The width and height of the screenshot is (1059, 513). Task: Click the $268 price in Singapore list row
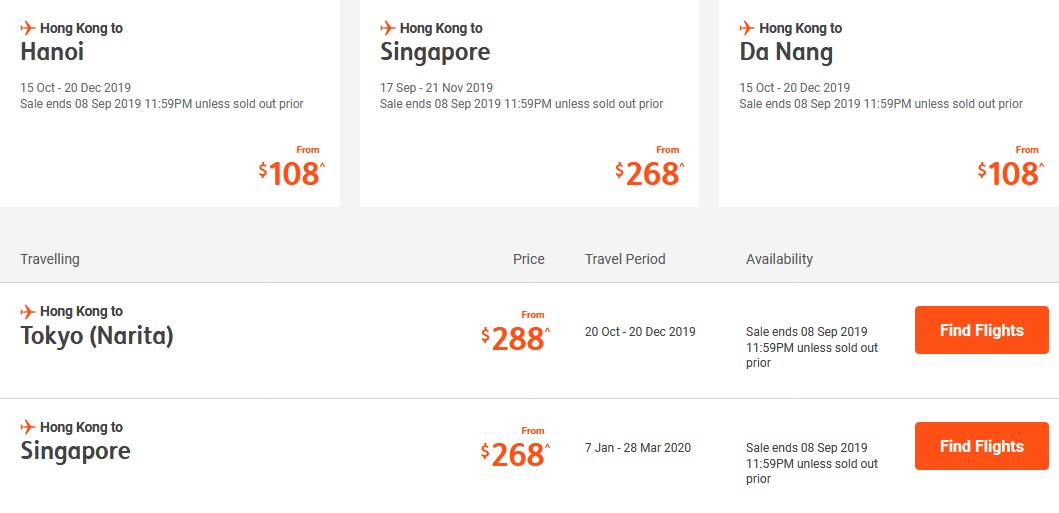[x=516, y=454]
